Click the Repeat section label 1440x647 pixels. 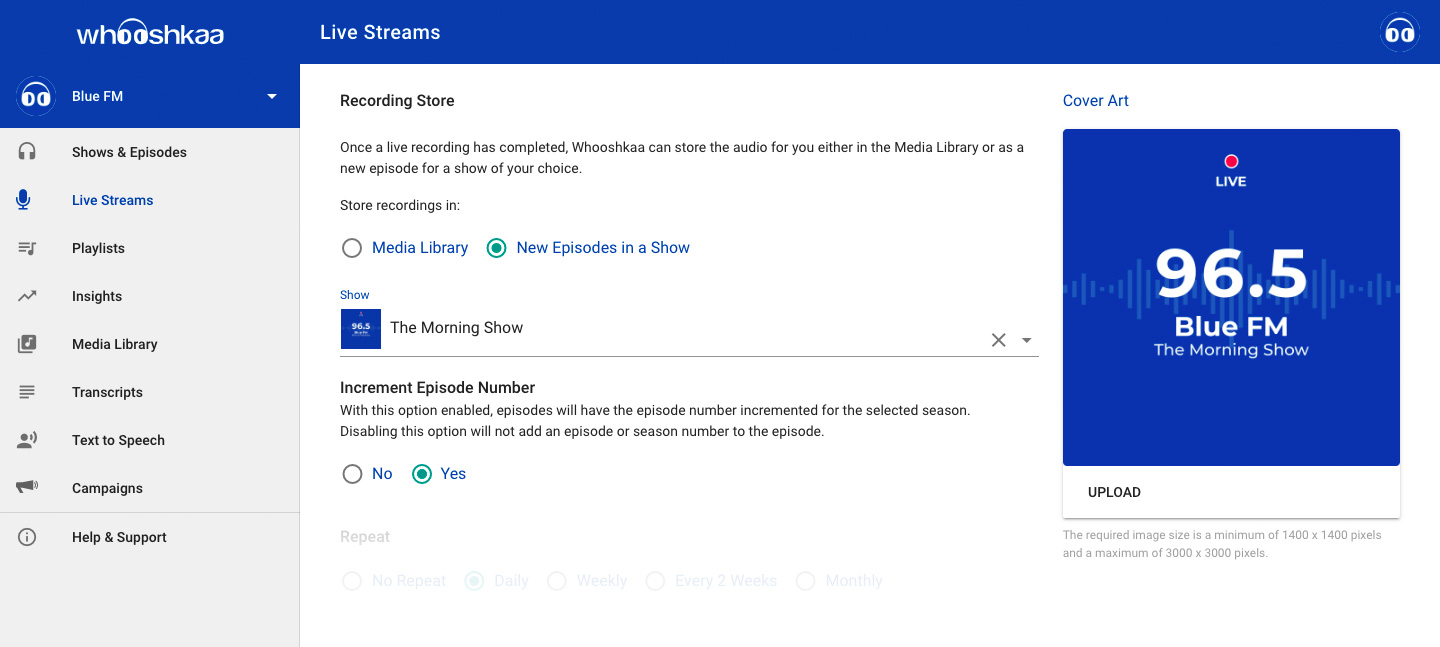(x=365, y=537)
